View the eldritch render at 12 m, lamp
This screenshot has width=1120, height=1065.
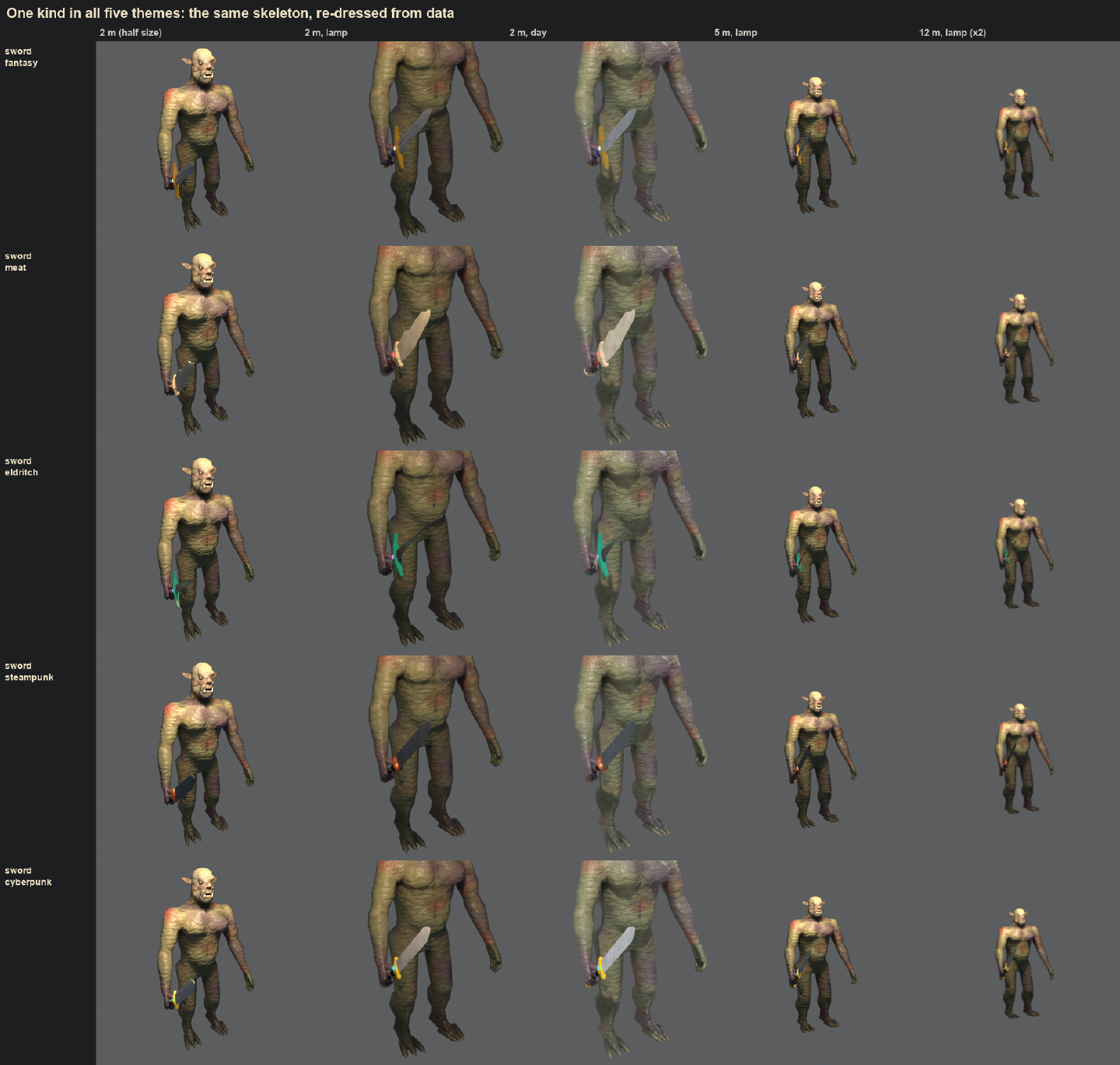coord(1018,554)
